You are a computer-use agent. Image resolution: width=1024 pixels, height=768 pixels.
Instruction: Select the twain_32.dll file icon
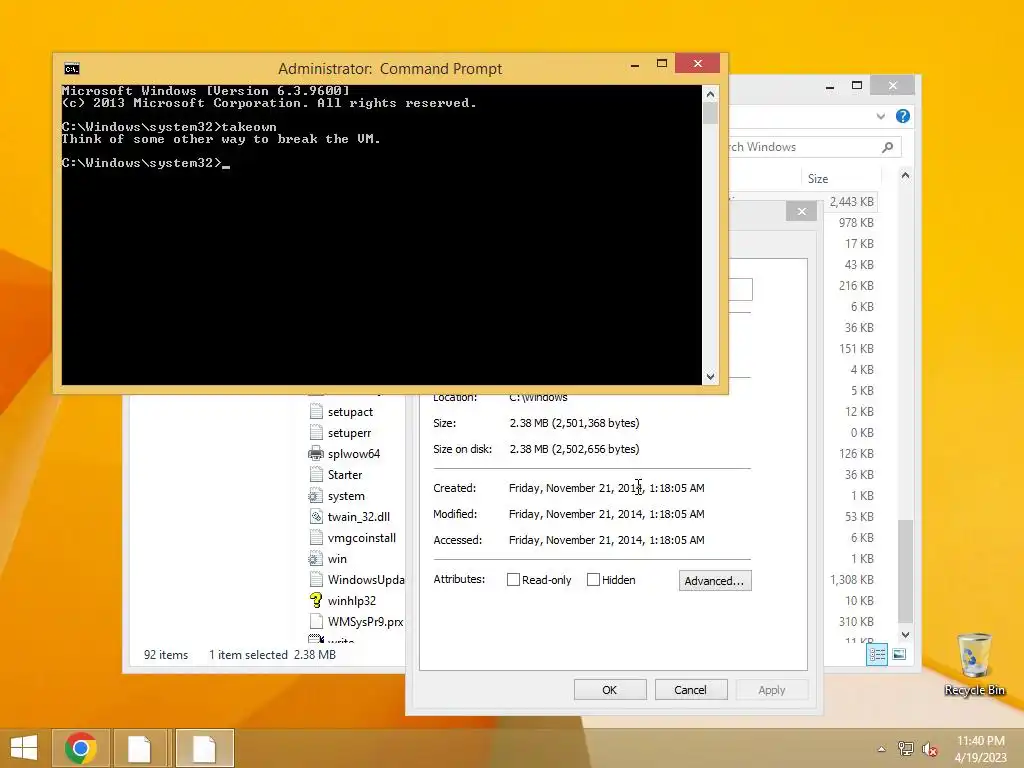pos(316,517)
